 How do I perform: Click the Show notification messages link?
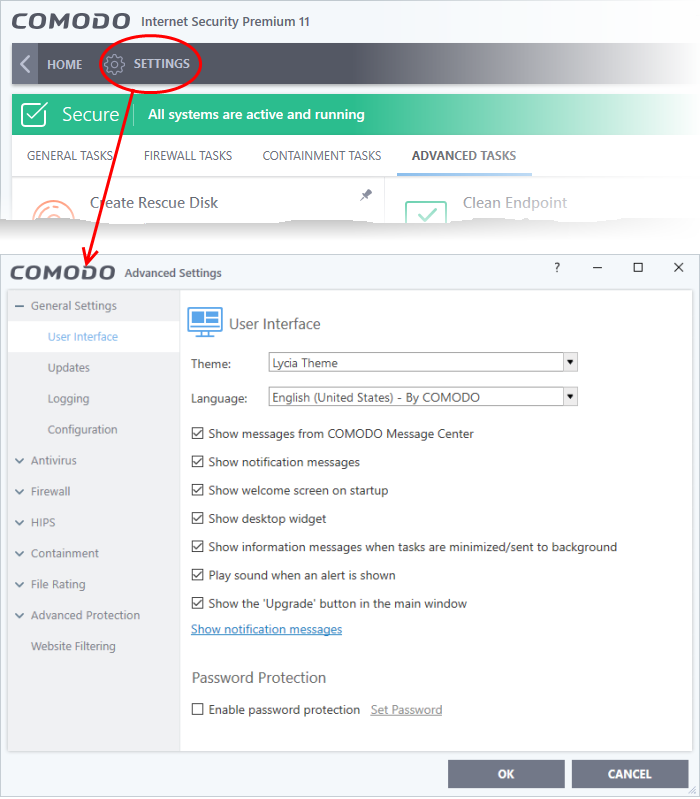tap(266, 629)
